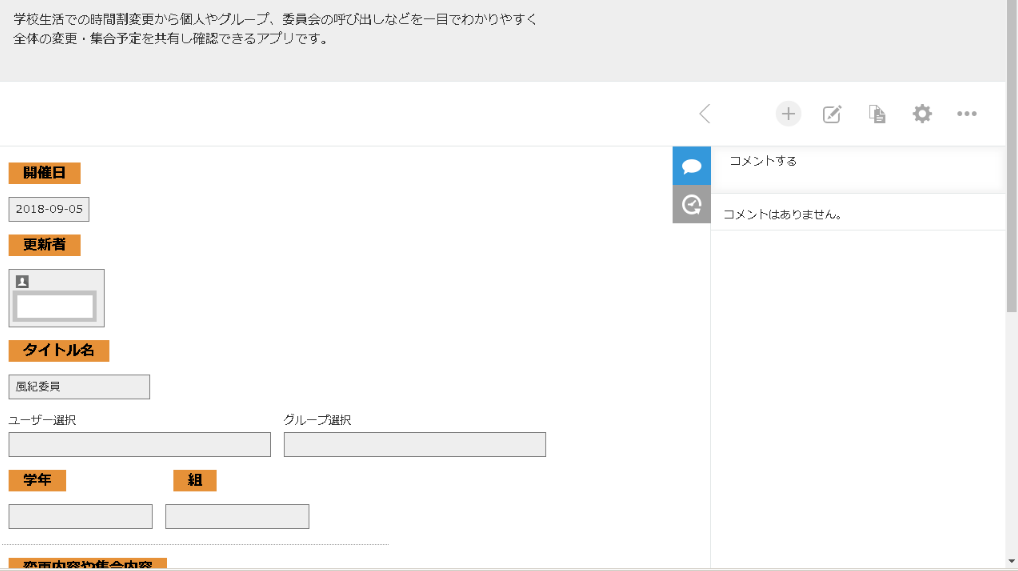Click the scrollbar down arrow
This screenshot has height=571, width=1018.
coord(1012,562)
